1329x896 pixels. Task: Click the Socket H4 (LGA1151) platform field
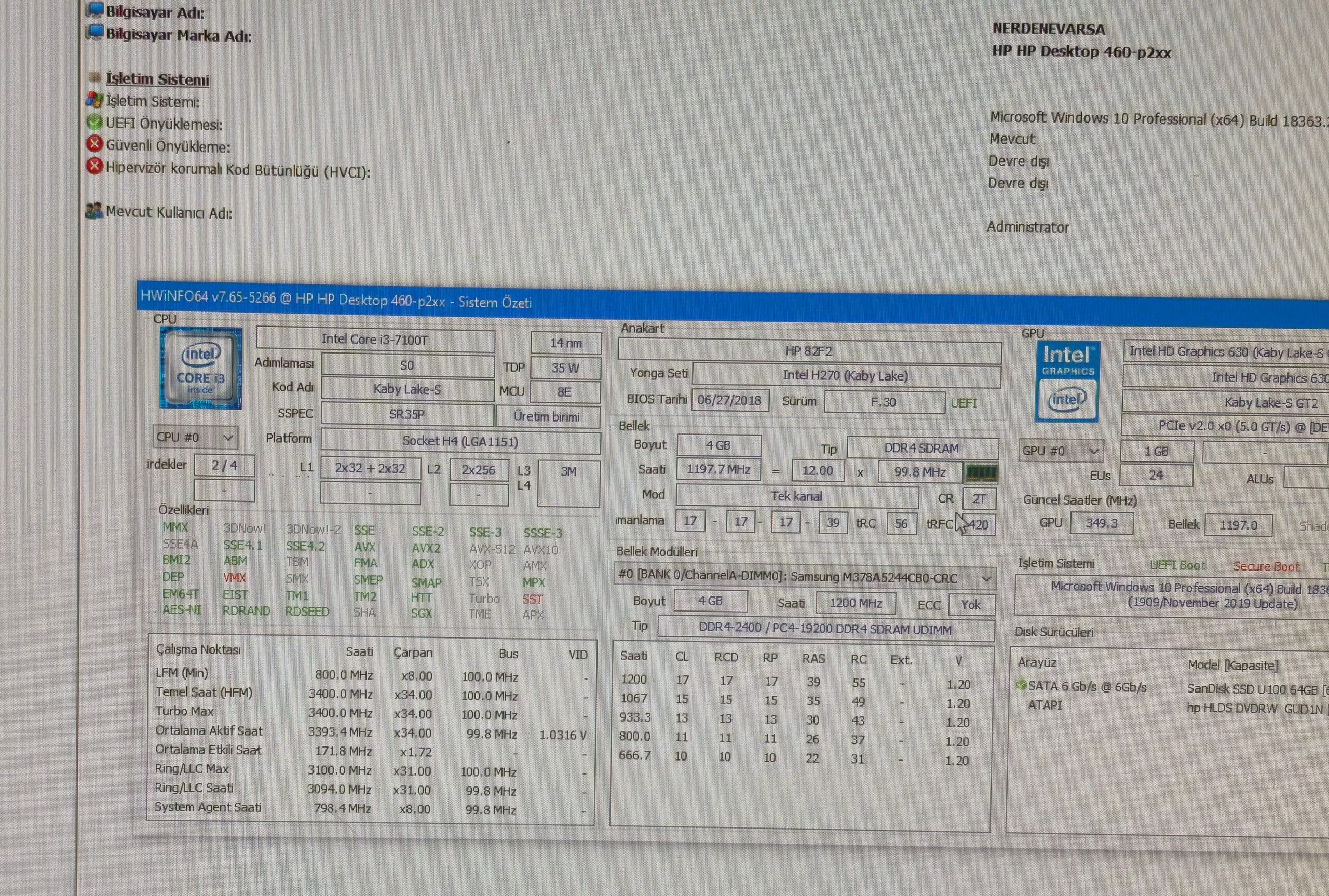[460, 442]
